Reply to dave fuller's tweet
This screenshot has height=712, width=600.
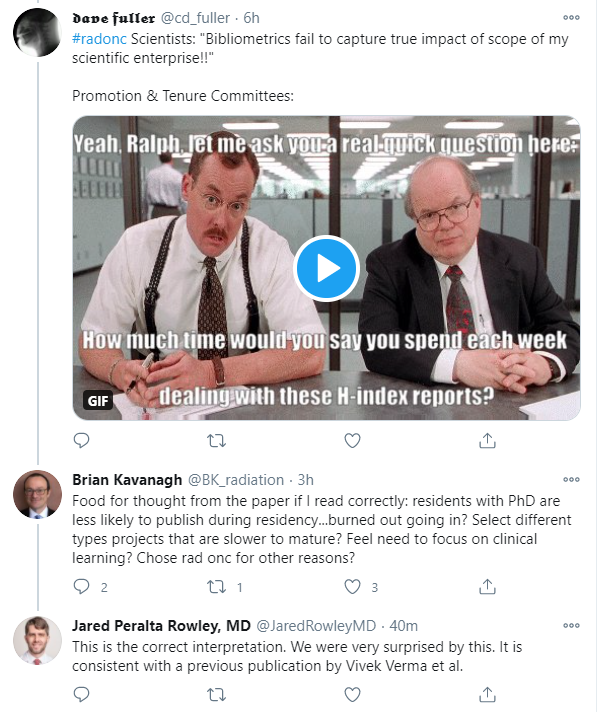coord(82,440)
